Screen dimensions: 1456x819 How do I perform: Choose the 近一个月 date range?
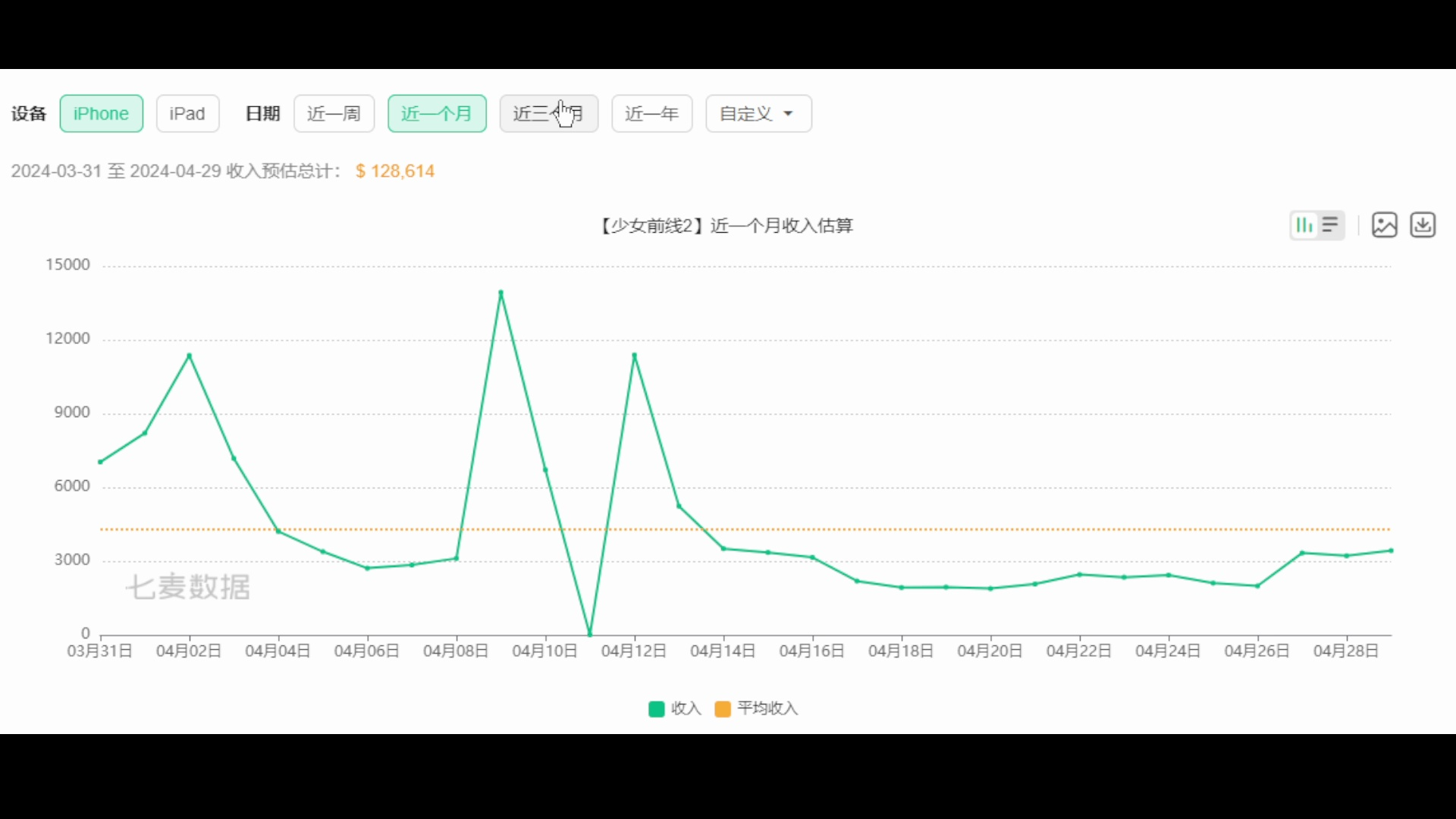pyautogui.click(x=437, y=114)
